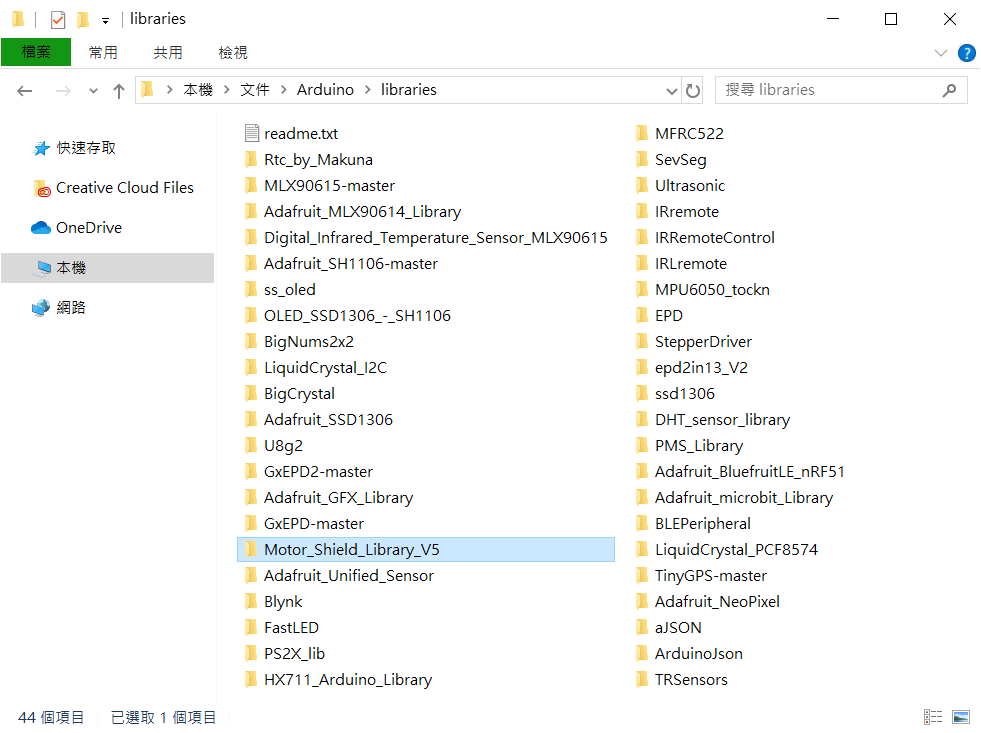Go up one folder level
Viewport: 981px width, 733px height.
[x=119, y=91]
